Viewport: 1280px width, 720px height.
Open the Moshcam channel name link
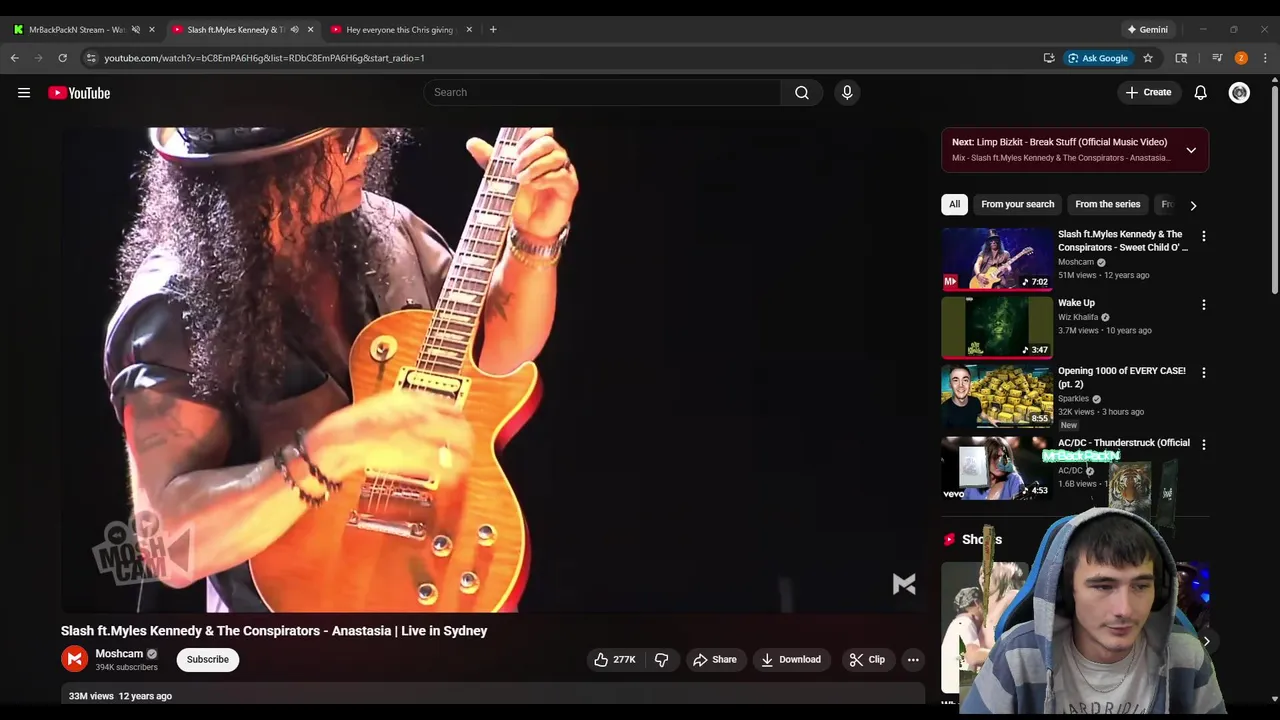point(119,654)
